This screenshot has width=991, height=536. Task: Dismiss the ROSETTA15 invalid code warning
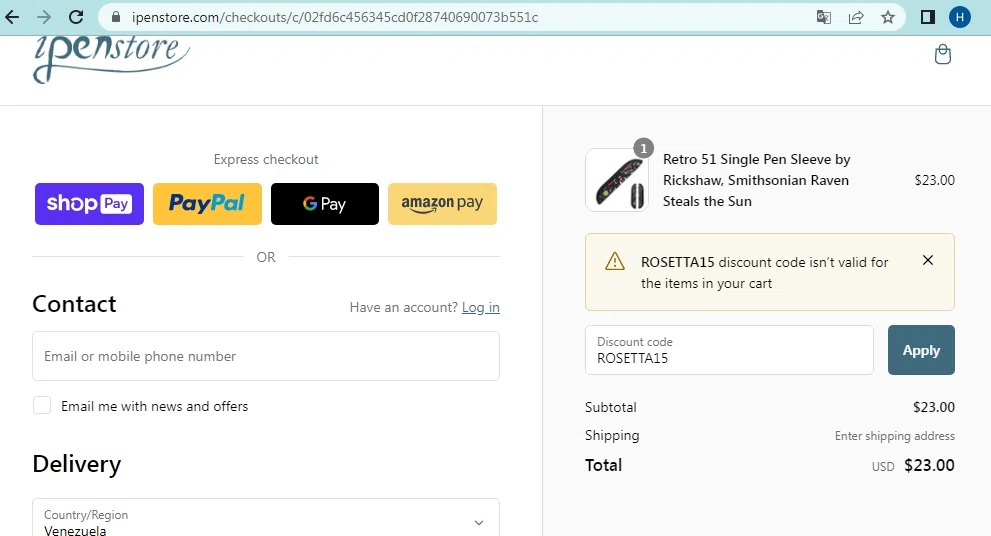pyautogui.click(x=928, y=260)
